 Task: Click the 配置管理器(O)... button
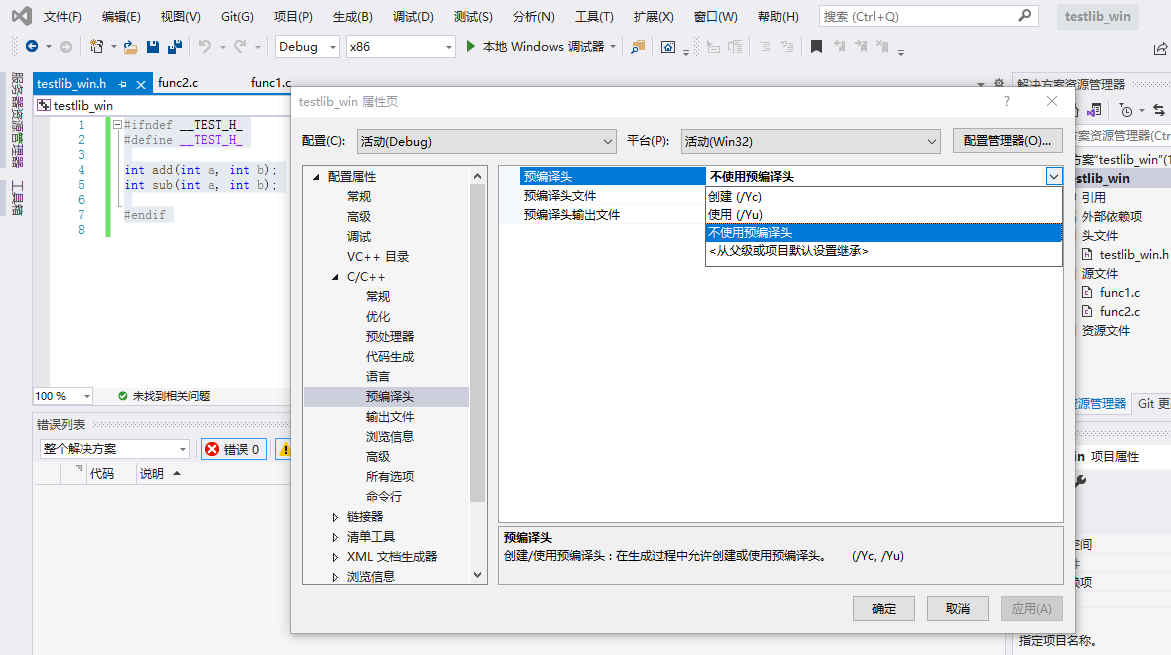(x=1007, y=141)
